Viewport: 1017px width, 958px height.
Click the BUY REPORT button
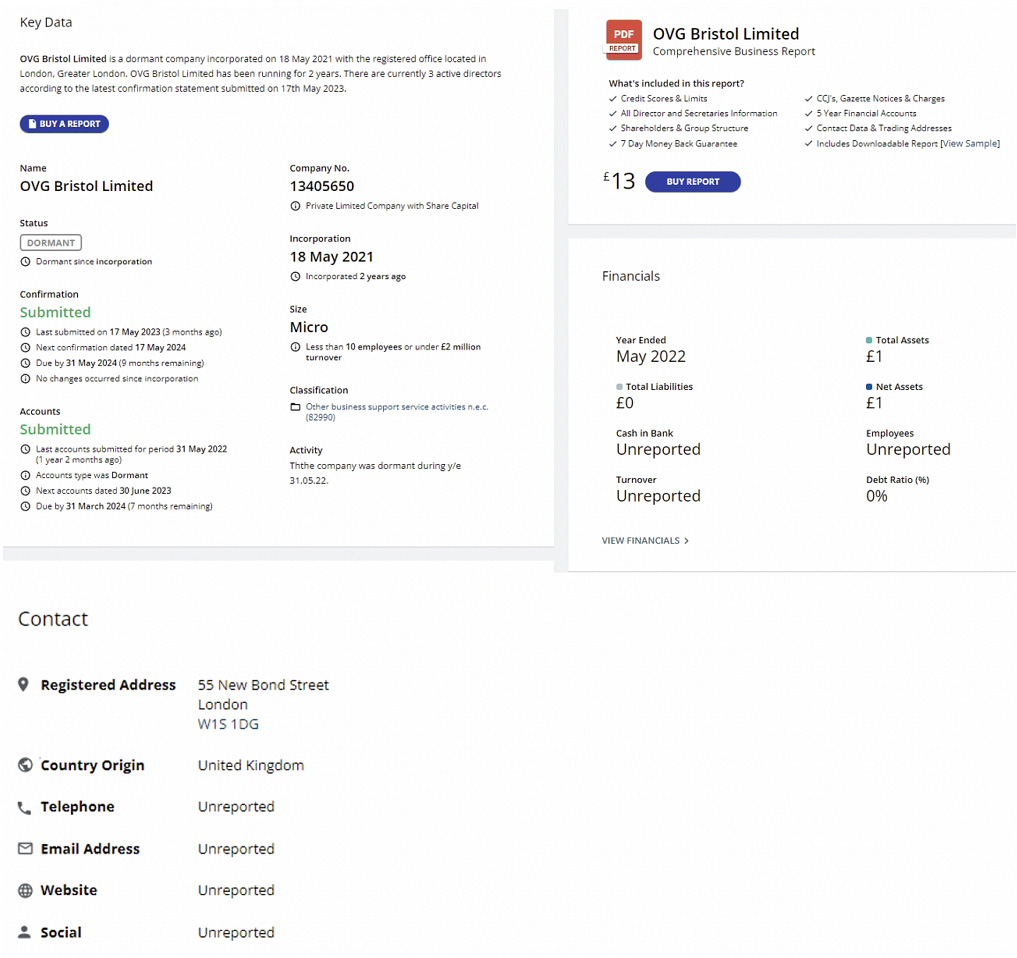tap(693, 182)
